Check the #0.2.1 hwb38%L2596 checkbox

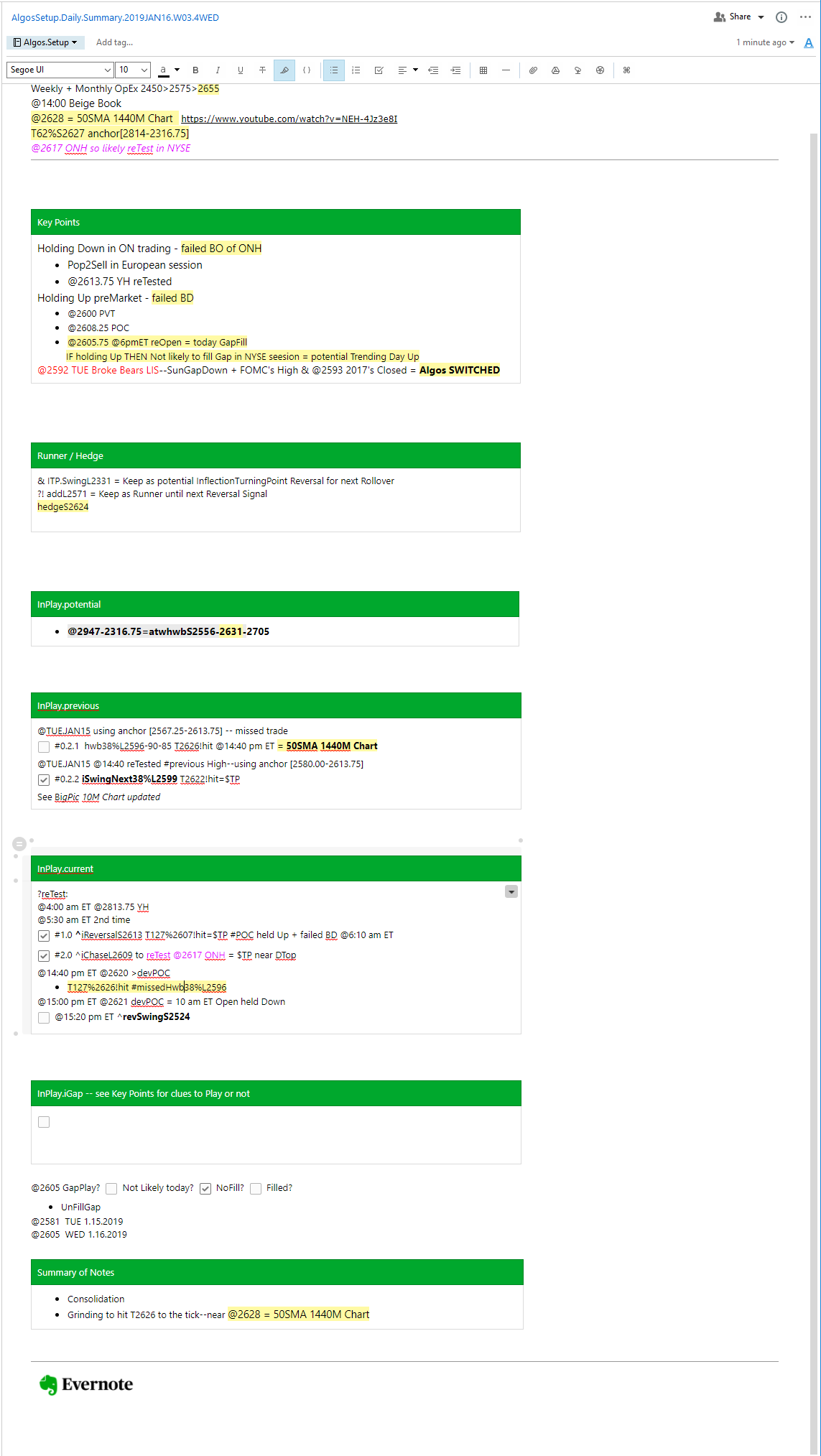(x=44, y=747)
